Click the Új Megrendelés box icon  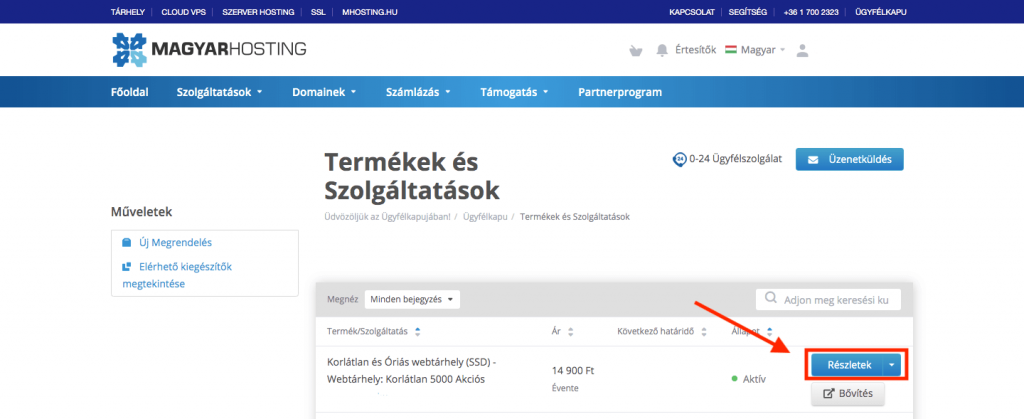coord(127,242)
